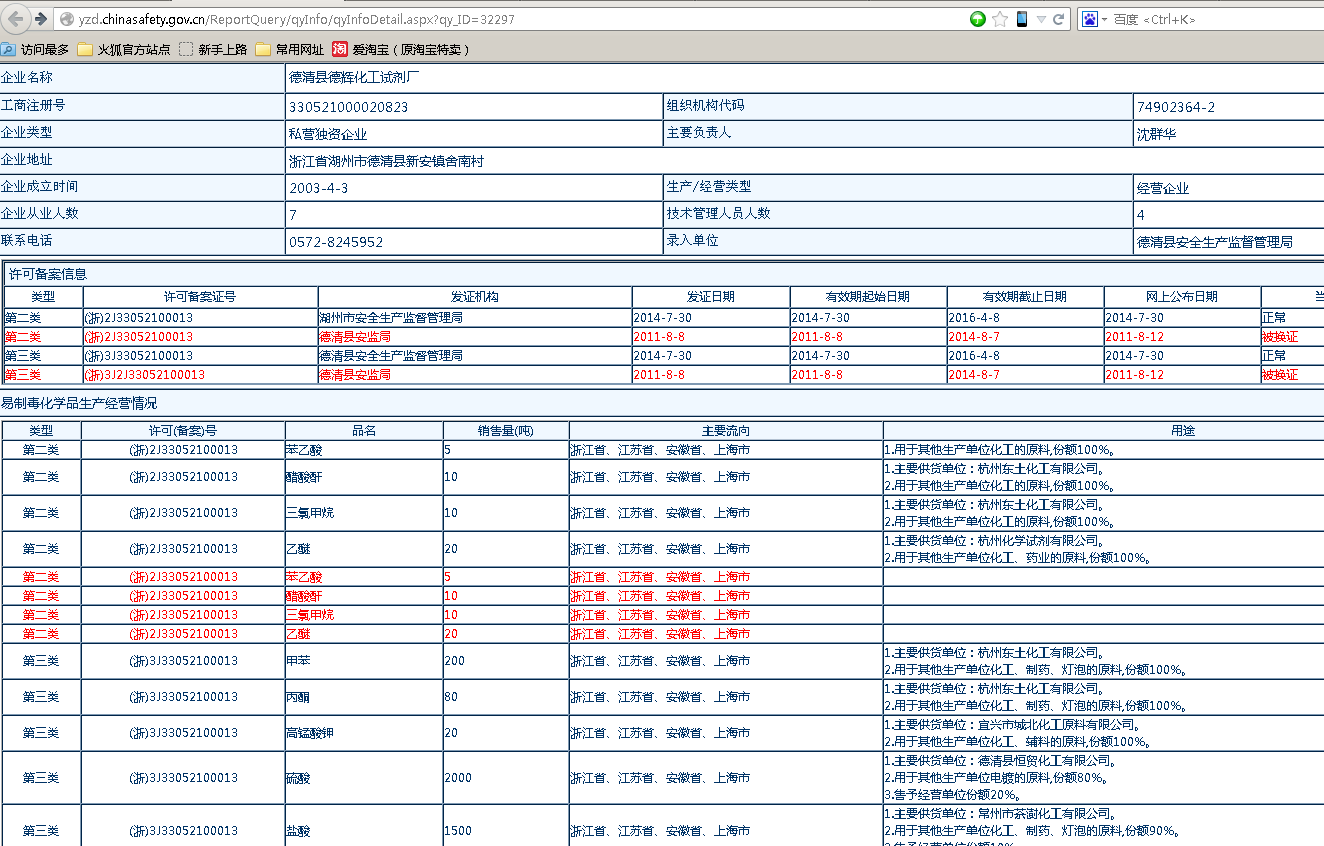This screenshot has width=1324, height=846.
Task: Click phone number 0572-8245952
Action: 336,242
